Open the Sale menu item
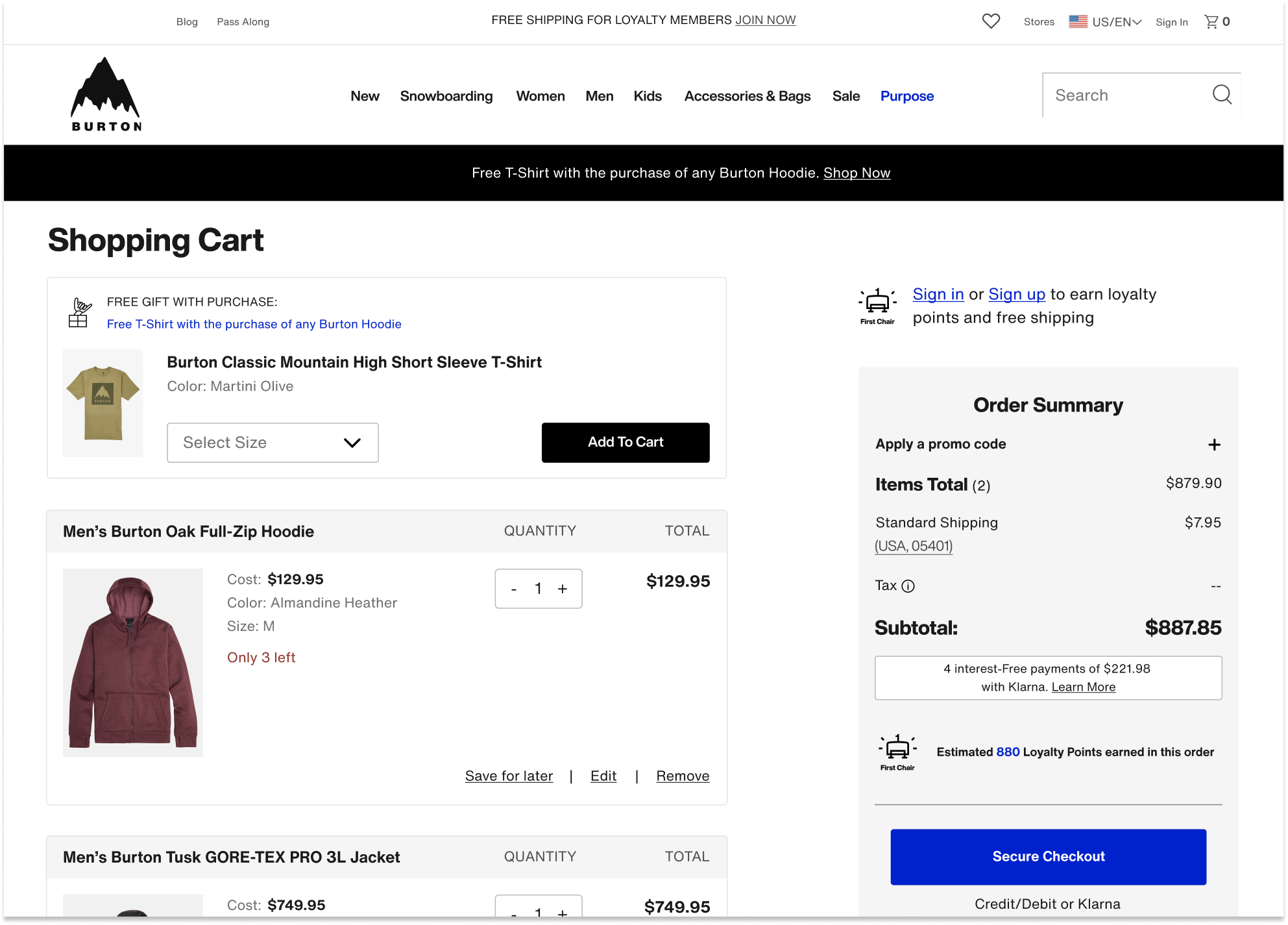 846,96
